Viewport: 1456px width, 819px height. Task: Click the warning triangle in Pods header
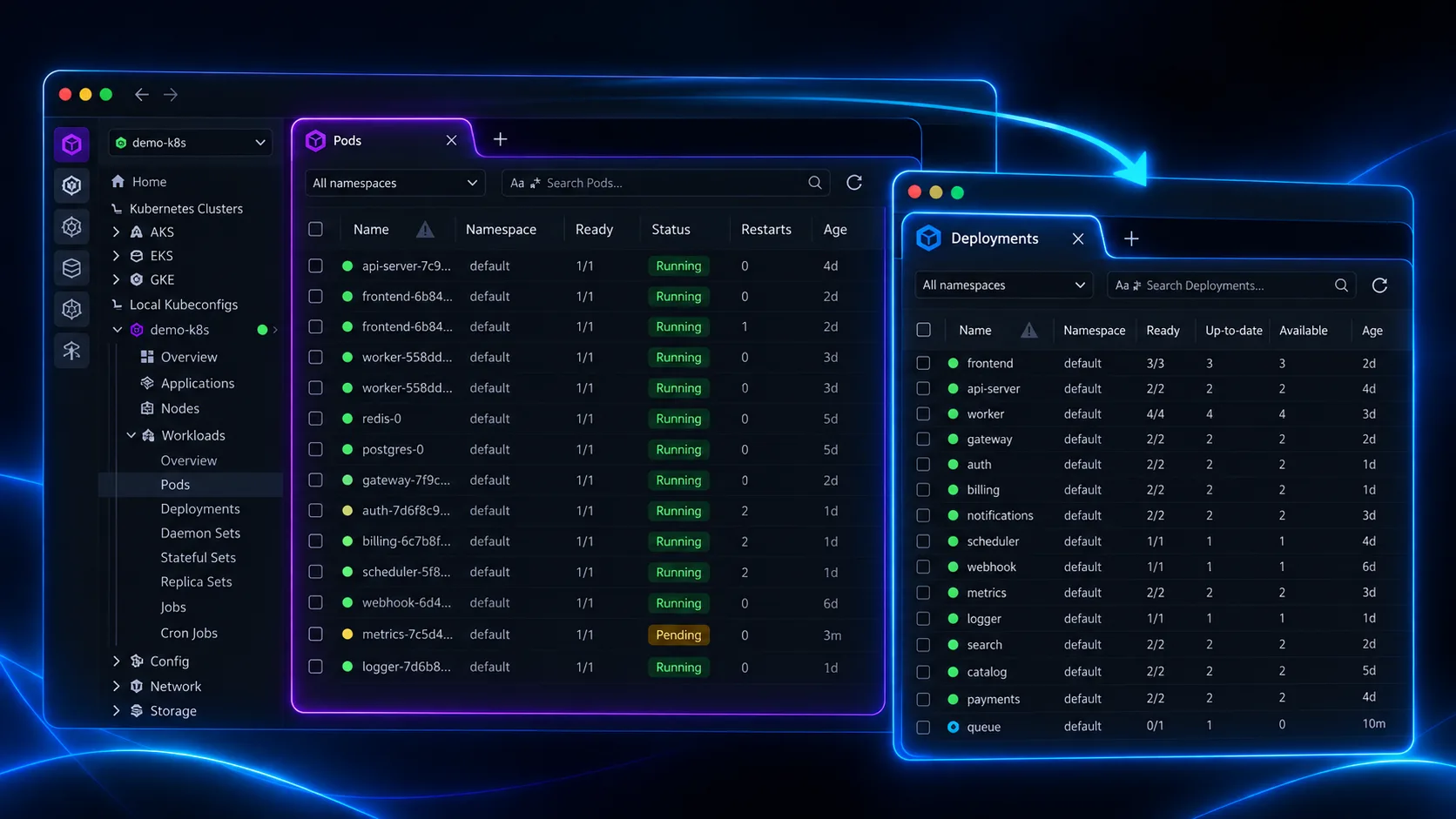pyautogui.click(x=425, y=230)
